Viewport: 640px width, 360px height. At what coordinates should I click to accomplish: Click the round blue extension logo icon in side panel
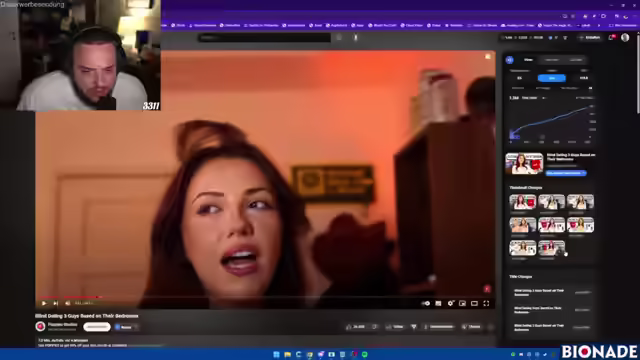(509, 60)
